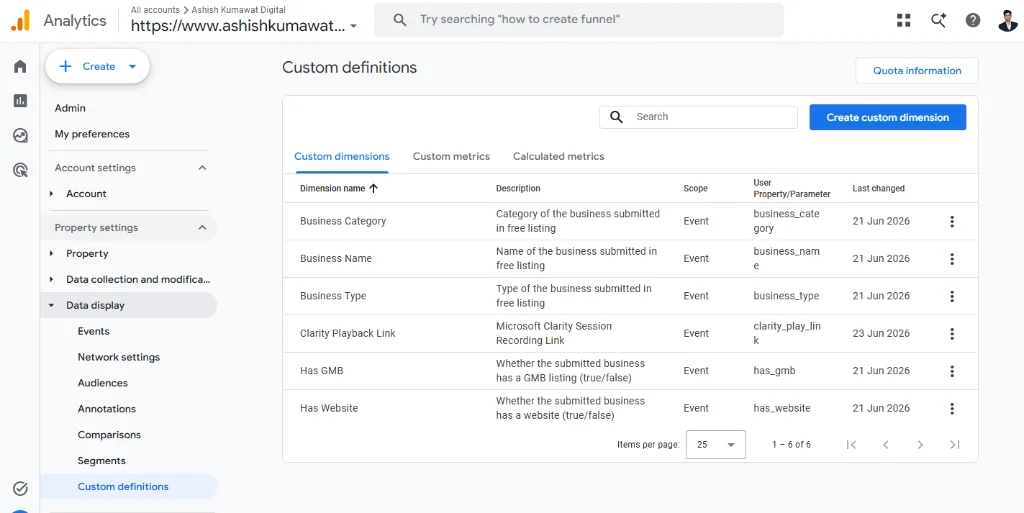Open the Reports bar chart icon

click(20, 101)
